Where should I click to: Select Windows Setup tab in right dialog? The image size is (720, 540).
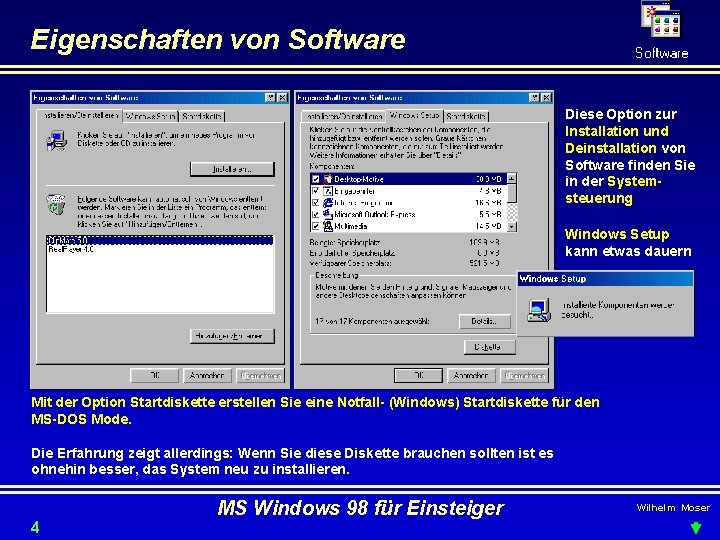414,115
